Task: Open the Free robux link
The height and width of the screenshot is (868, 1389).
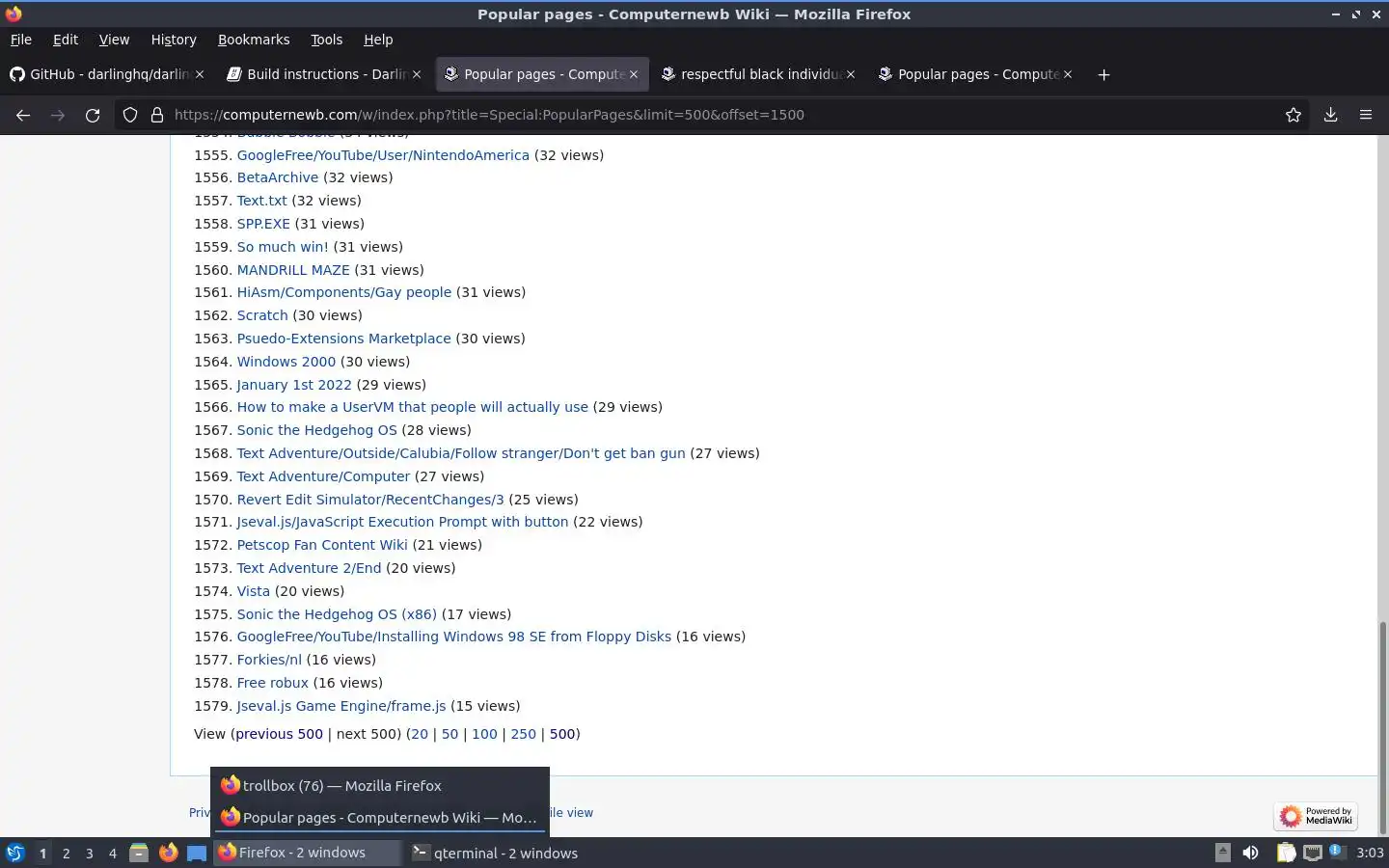Action: (273, 683)
